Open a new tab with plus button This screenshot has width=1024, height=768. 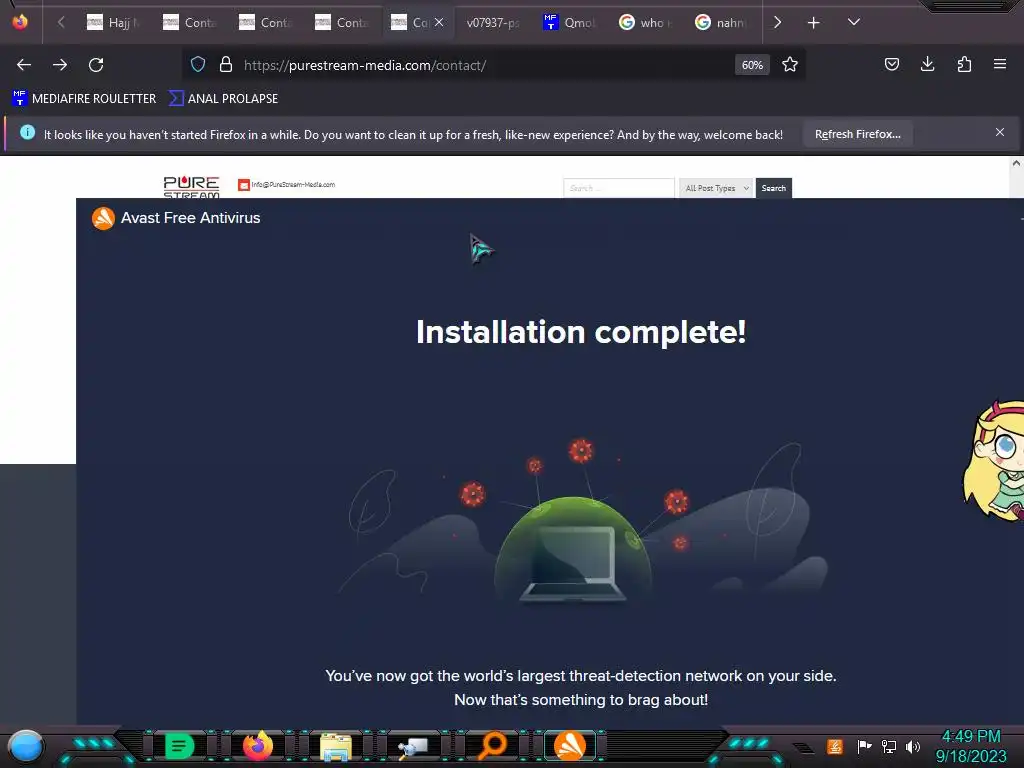(814, 23)
